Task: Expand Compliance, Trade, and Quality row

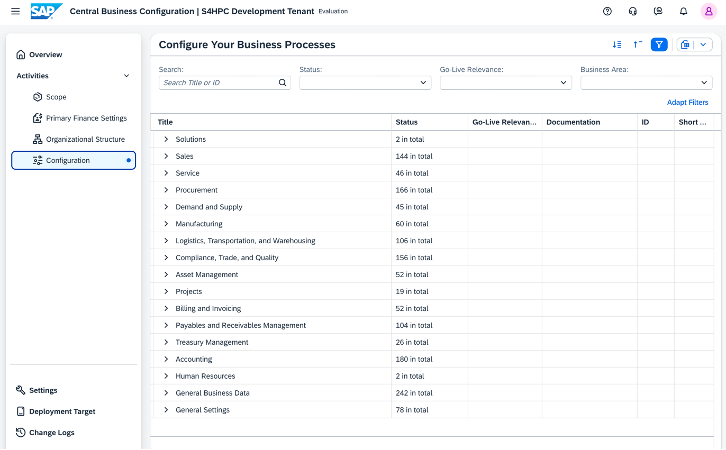Action: click(166, 257)
